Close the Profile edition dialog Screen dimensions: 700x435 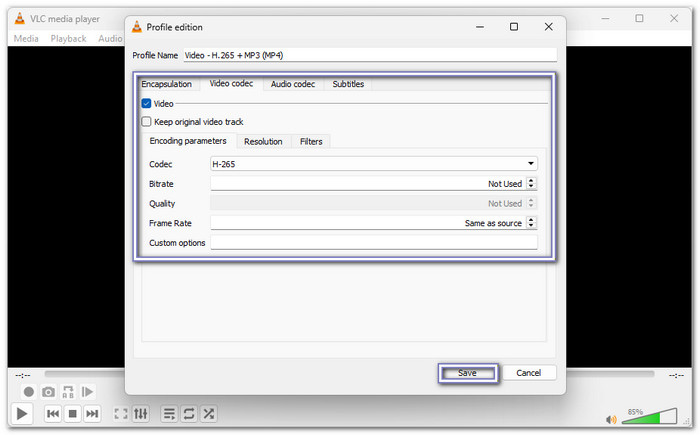pyautogui.click(x=549, y=27)
